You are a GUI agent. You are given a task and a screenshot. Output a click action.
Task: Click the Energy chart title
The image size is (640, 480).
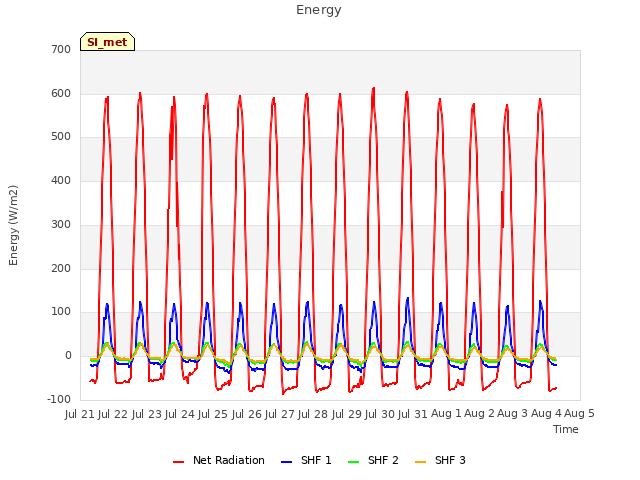319,10
